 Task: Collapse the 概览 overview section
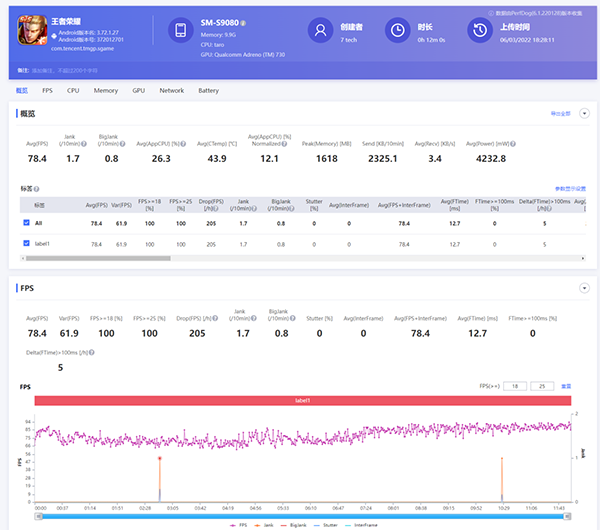click(583, 114)
